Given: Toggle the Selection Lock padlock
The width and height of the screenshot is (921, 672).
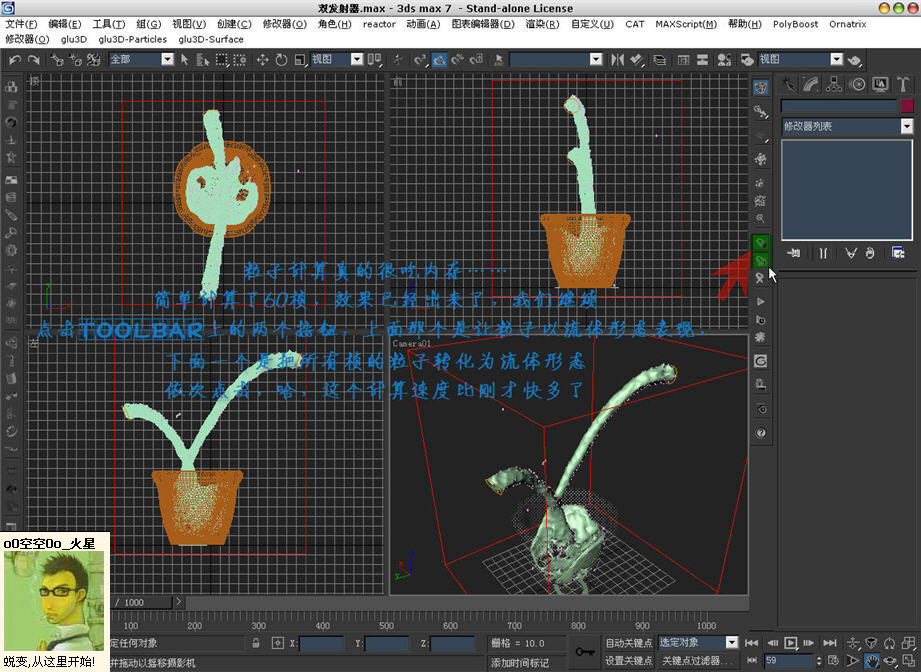Looking at the screenshot, I should click(x=256, y=643).
